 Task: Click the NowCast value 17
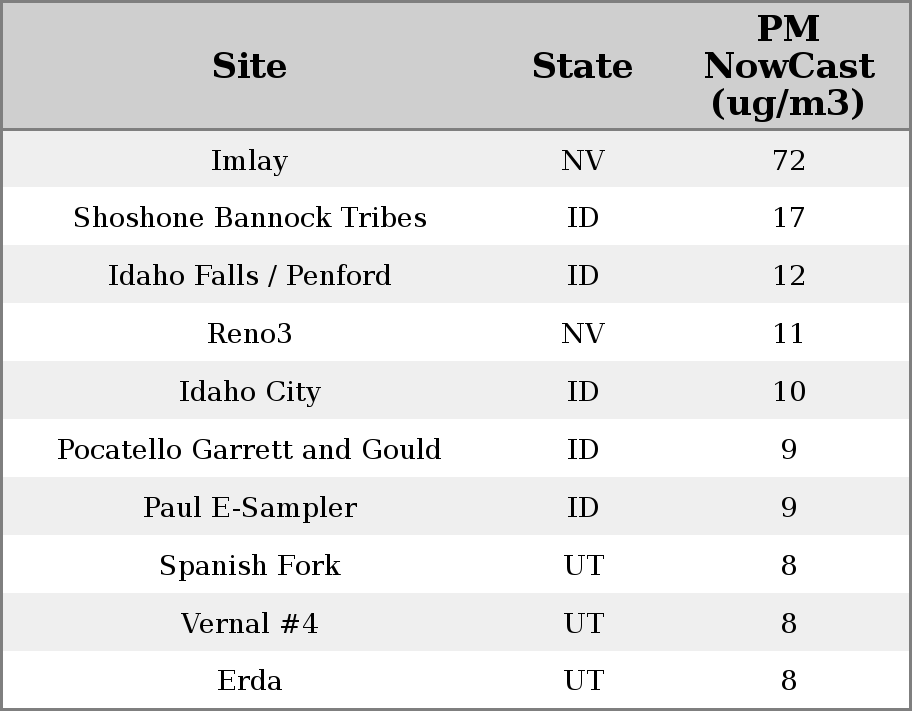coord(788,218)
